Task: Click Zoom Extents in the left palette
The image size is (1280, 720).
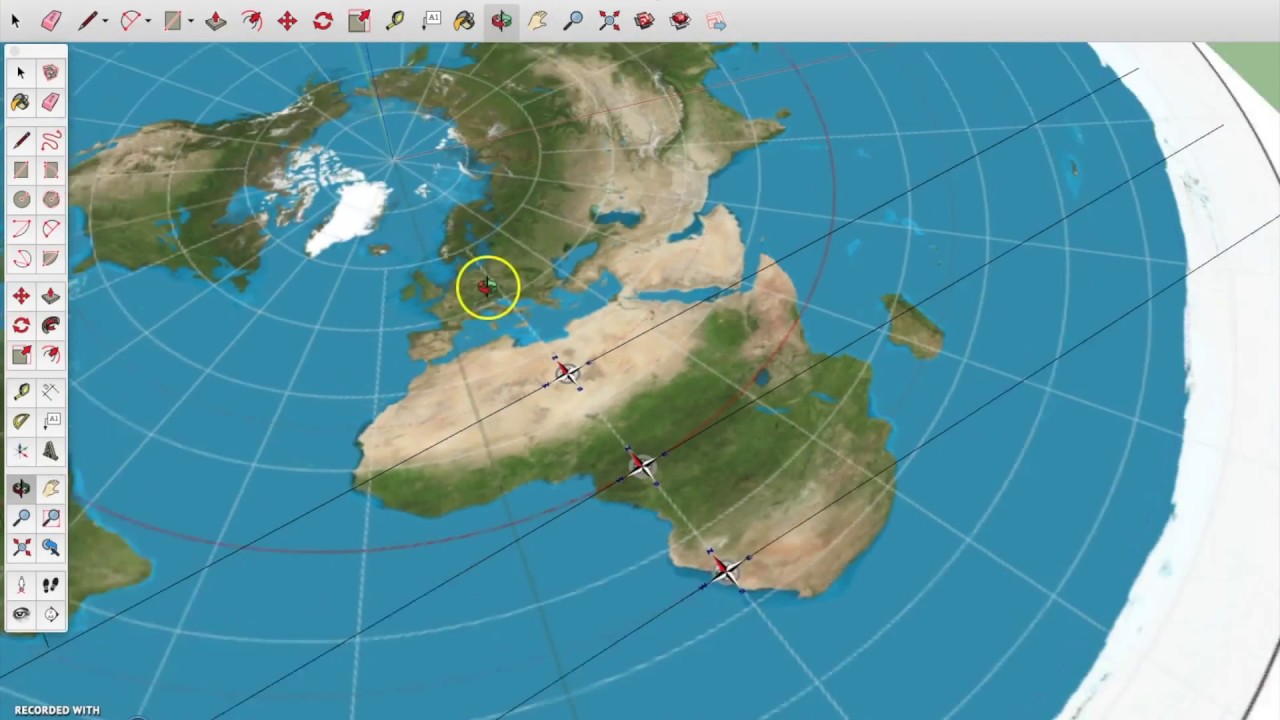Action: point(21,547)
